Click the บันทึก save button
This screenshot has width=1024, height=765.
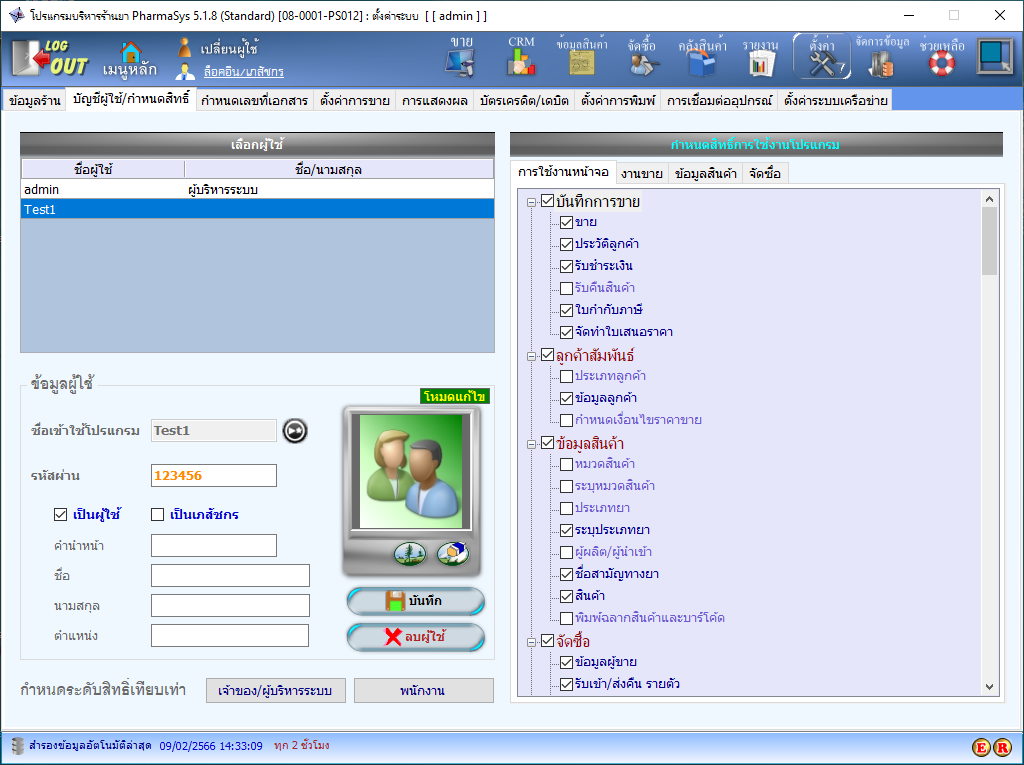tap(415, 601)
